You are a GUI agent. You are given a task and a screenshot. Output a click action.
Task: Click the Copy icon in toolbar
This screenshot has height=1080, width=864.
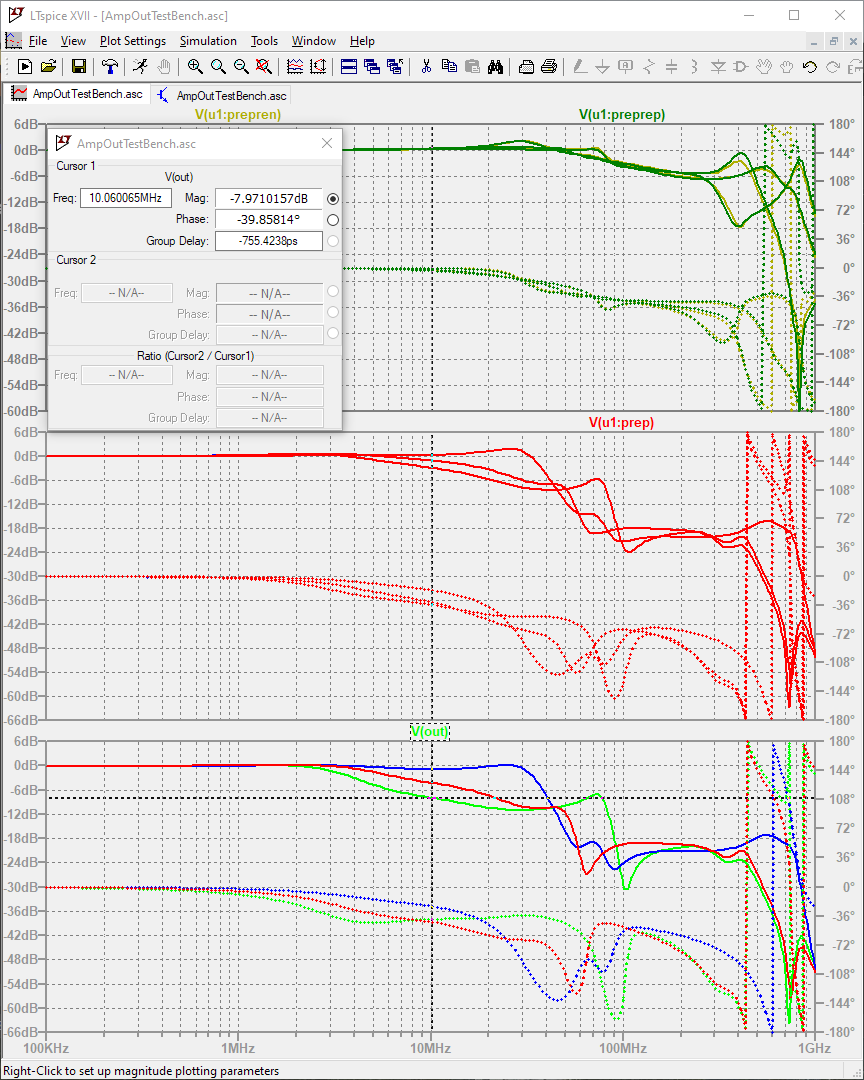[449, 67]
